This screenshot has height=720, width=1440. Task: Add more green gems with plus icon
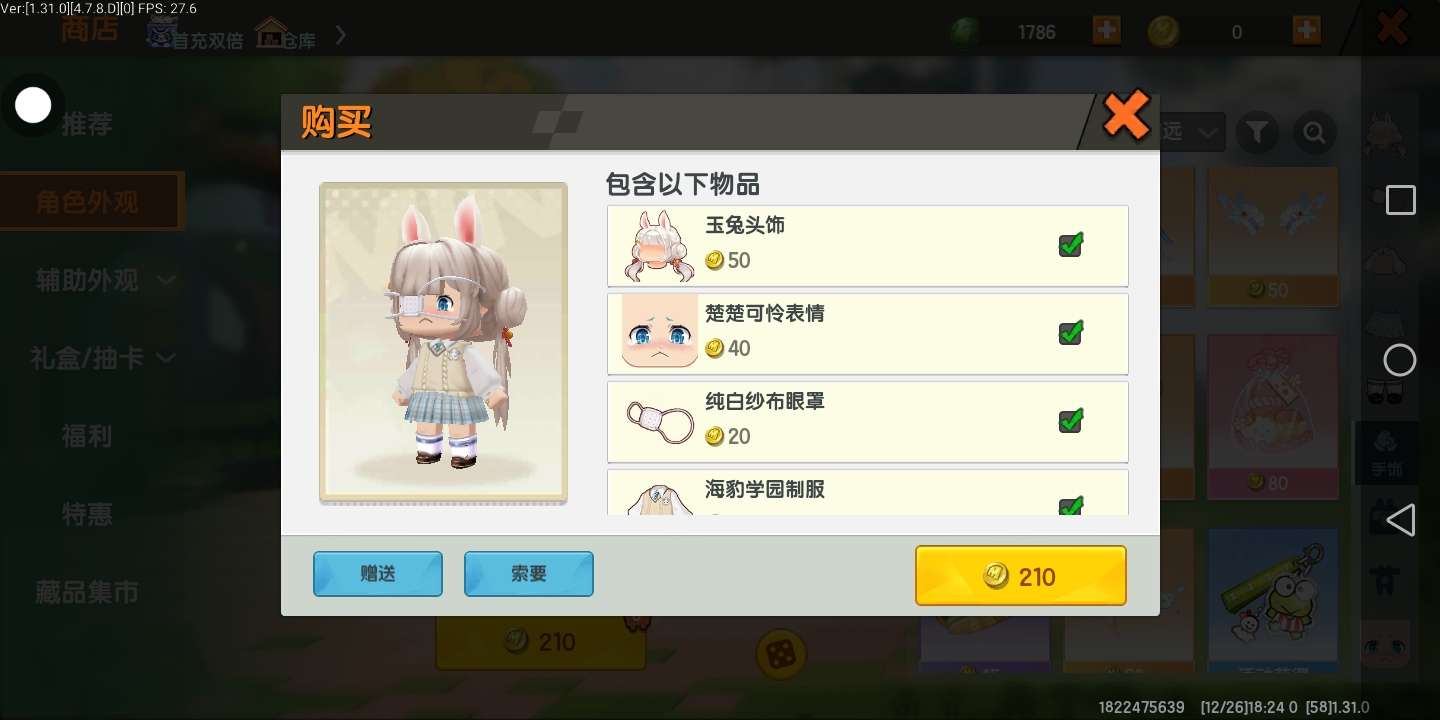(1106, 30)
